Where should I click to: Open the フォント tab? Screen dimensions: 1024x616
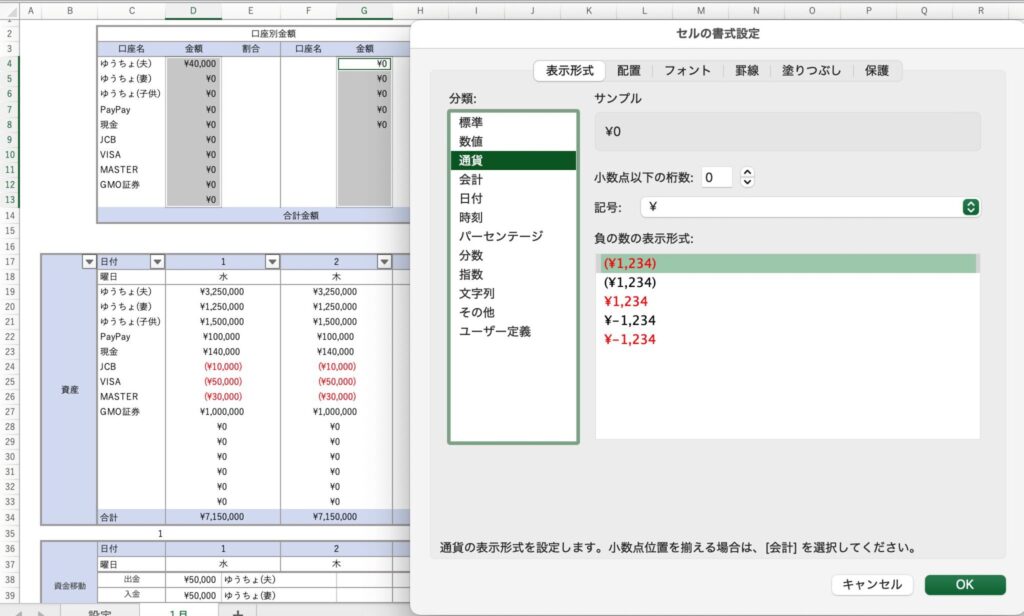(687, 71)
